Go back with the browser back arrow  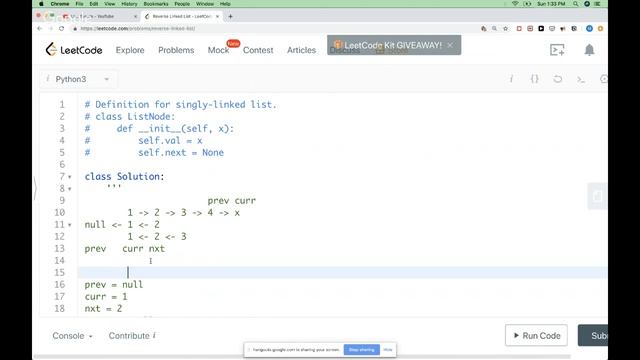tap(40, 29)
